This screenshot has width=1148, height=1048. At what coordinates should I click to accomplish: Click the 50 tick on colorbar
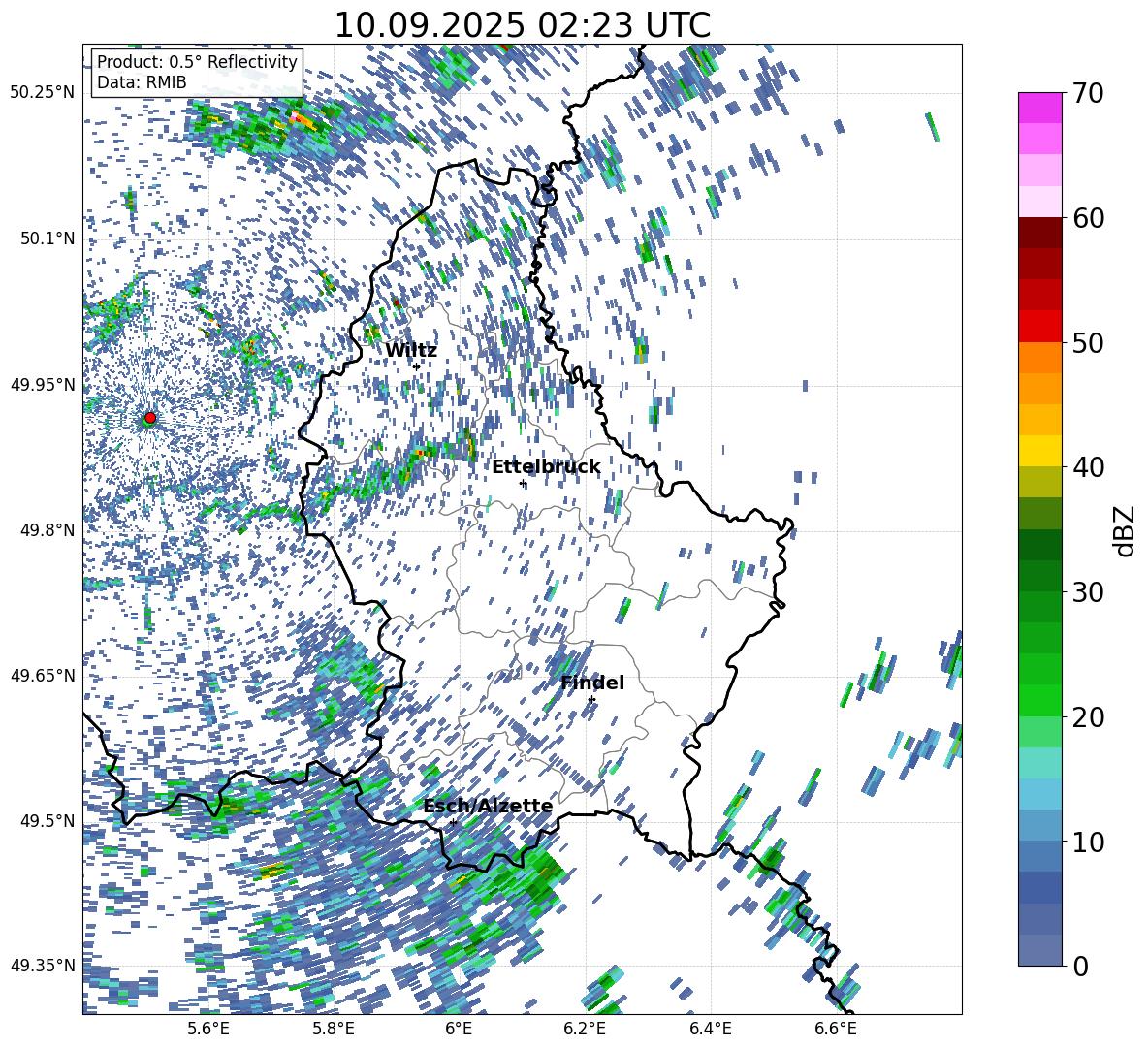(x=1087, y=342)
